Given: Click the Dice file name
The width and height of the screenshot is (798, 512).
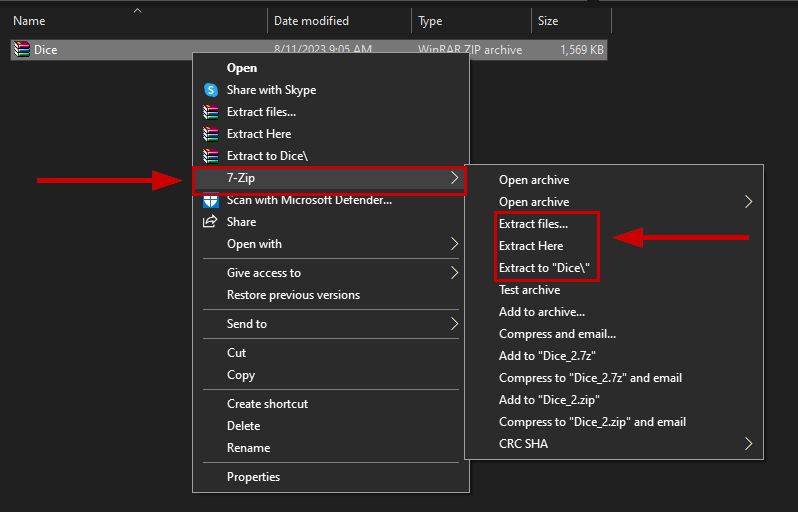Looking at the screenshot, I should point(45,50).
